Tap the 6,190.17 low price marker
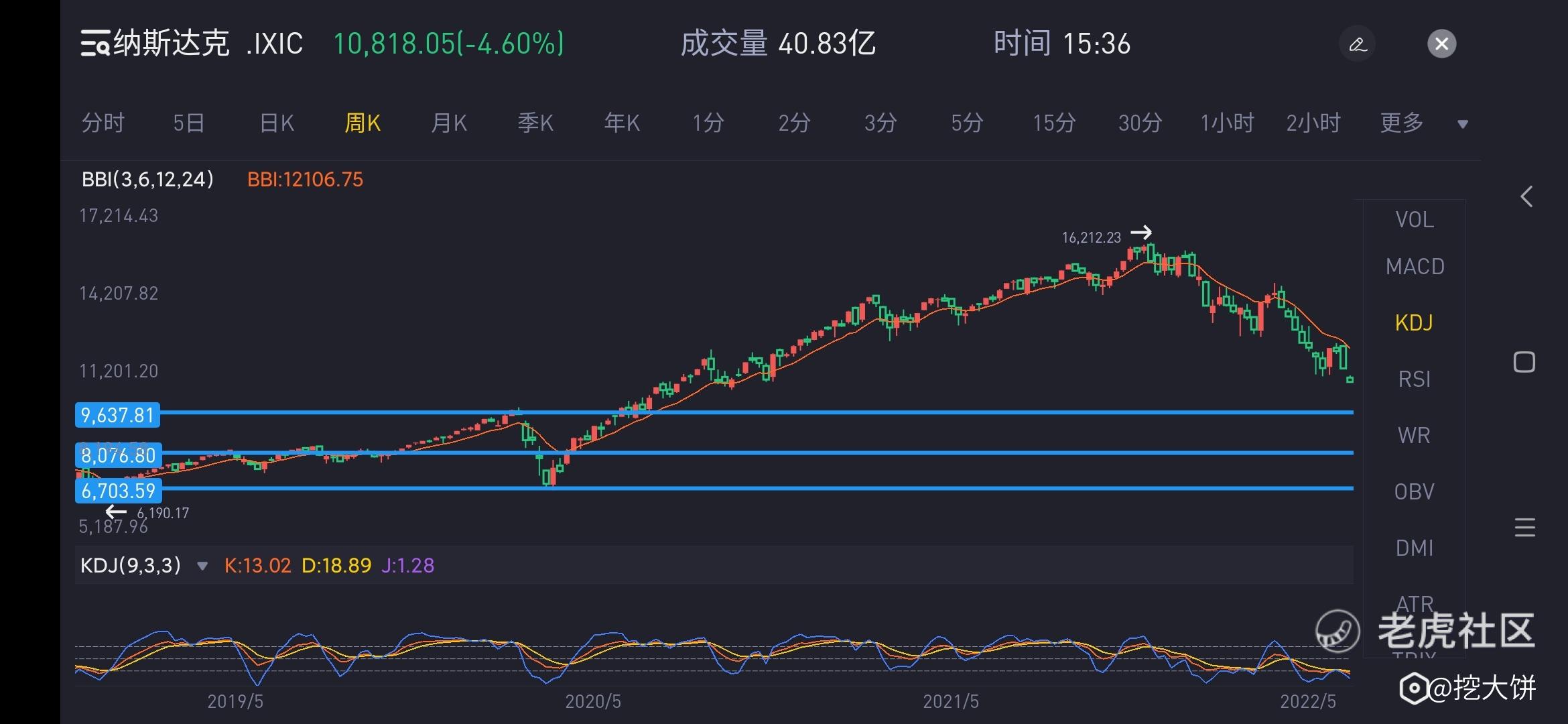Screen dimensions: 1568x724 pyautogui.click(x=163, y=513)
